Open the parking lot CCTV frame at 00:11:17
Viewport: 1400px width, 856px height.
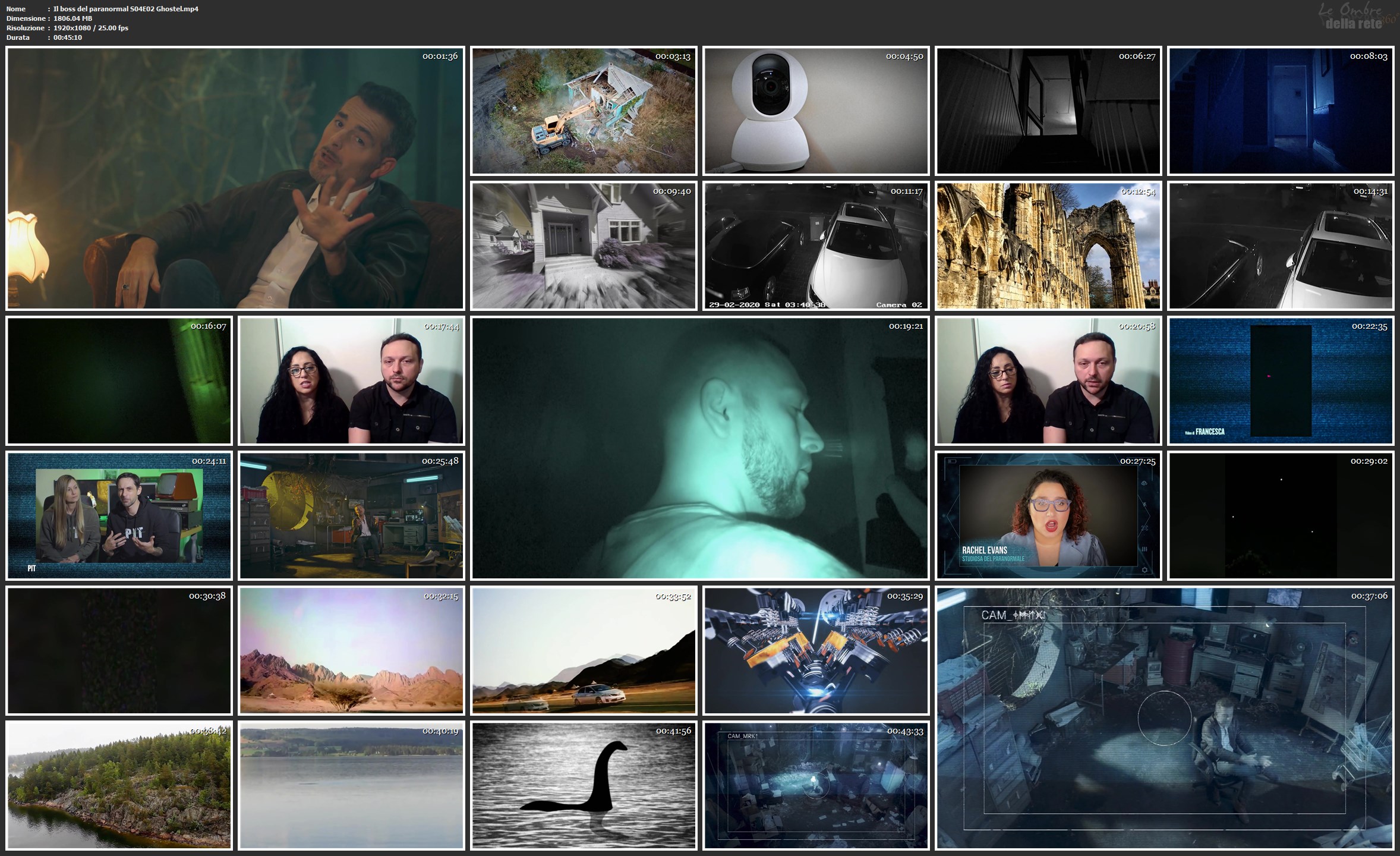coord(815,246)
